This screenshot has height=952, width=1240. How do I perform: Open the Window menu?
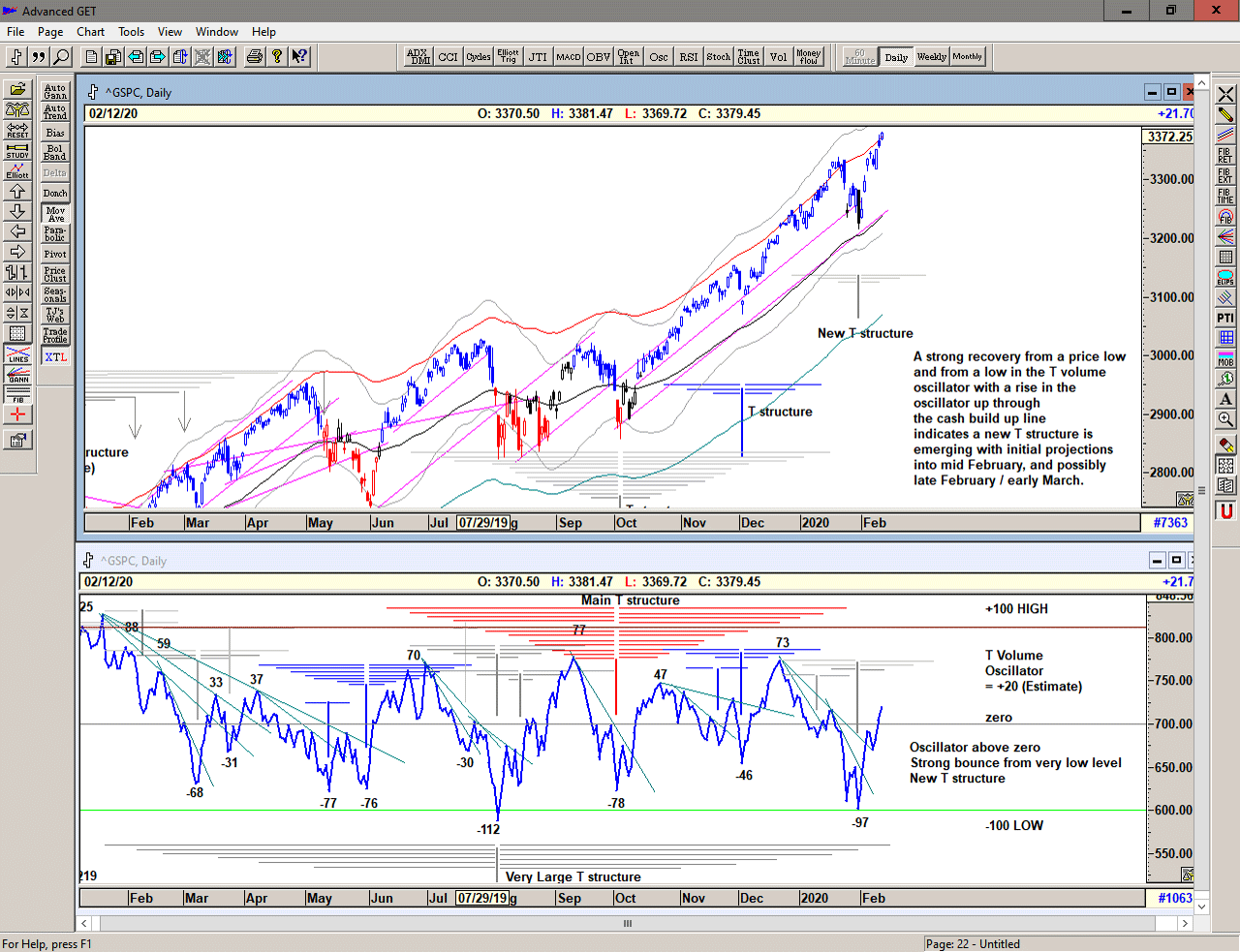pos(217,32)
